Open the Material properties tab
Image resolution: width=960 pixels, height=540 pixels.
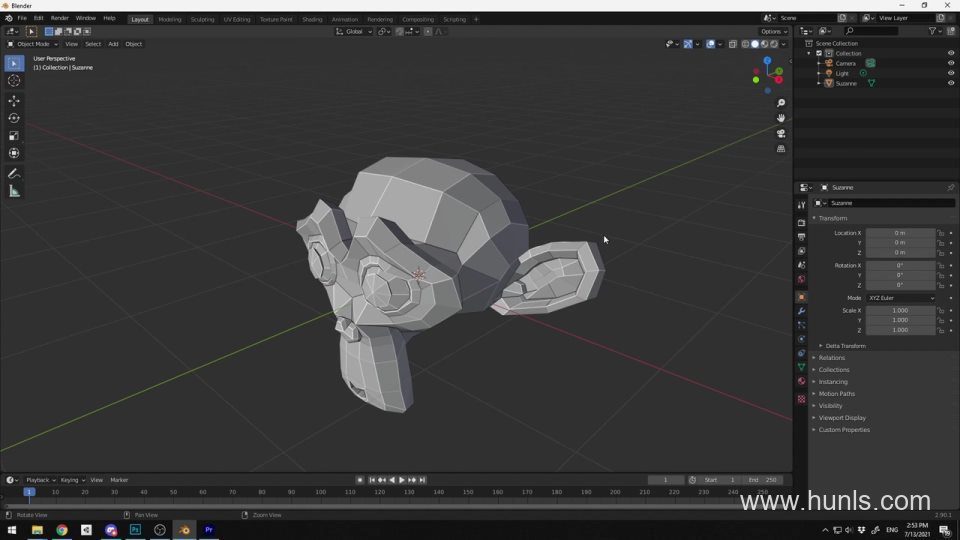tap(801, 381)
